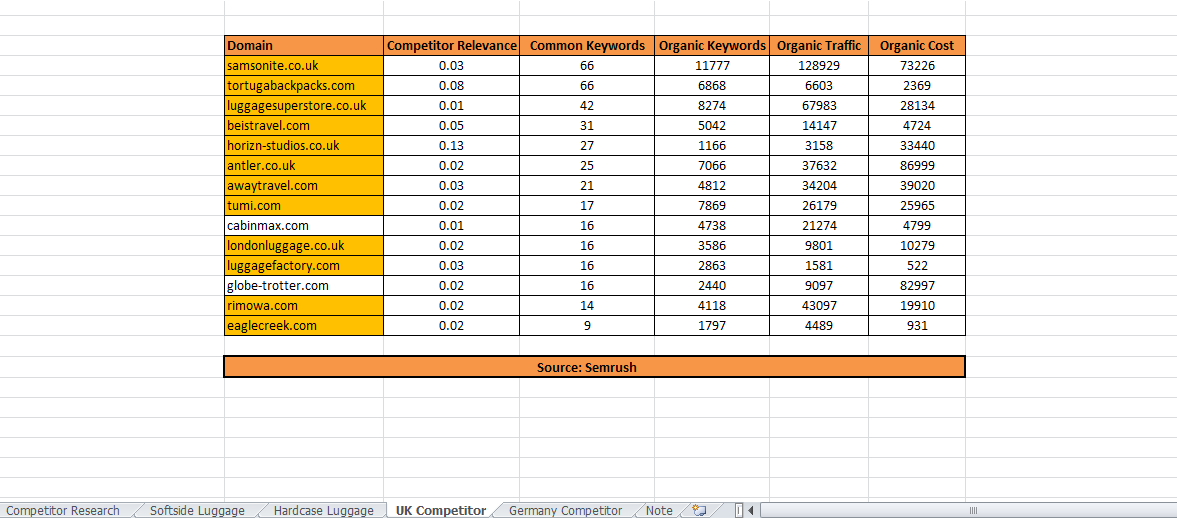Select organic cost value 2369
The height and width of the screenshot is (519, 1177).
pos(917,86)
